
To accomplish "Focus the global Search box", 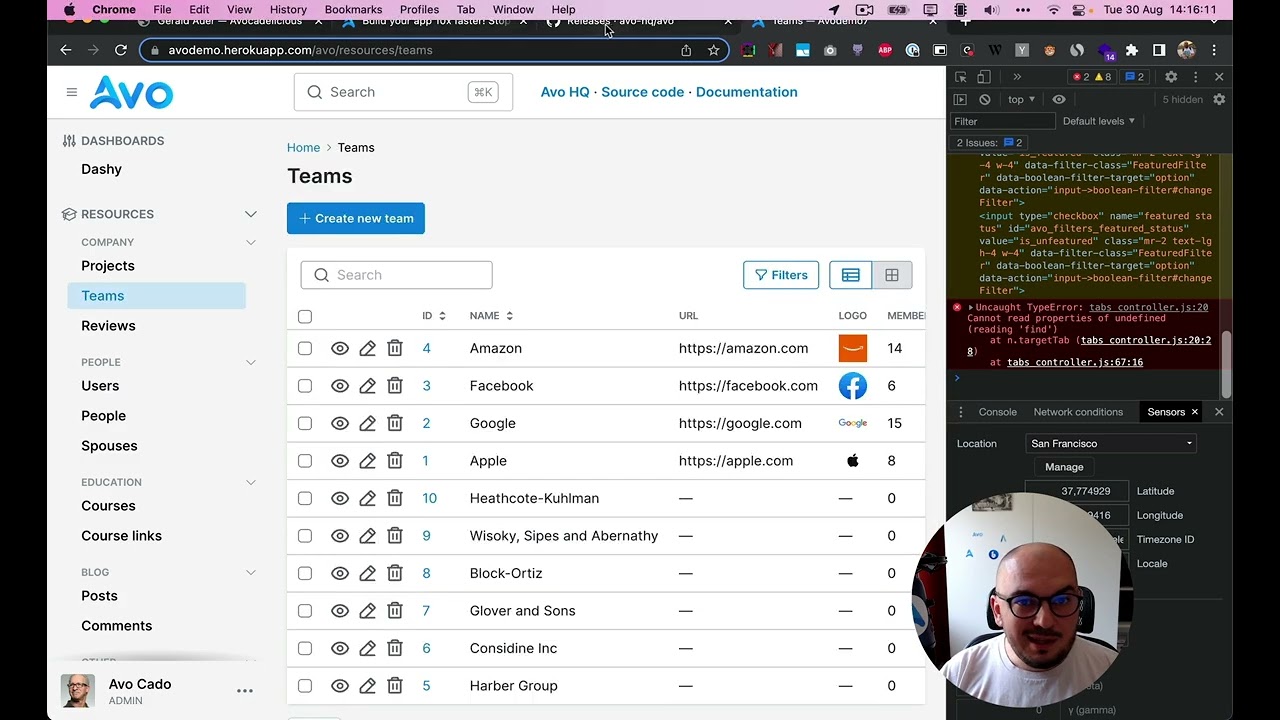I will [403, 92].
